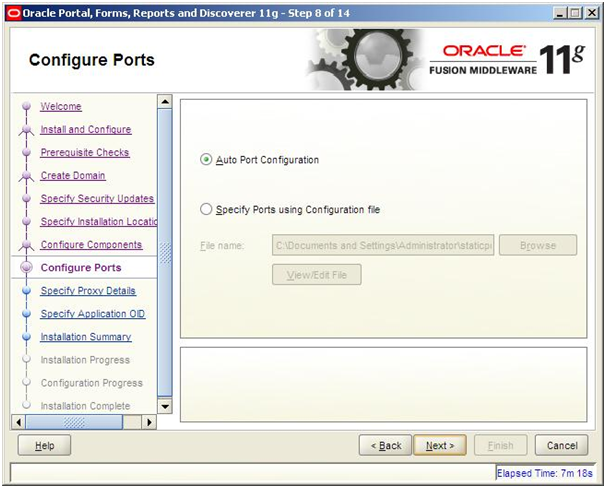Go to the Create Domain step
The image size is (606, 488).
click(72, 176)
